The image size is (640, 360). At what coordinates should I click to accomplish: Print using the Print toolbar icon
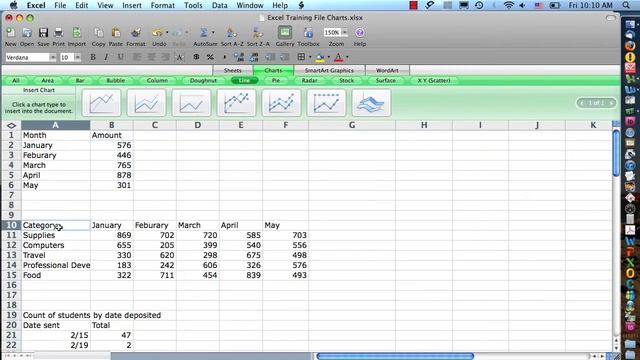pyautogui.click(x=58, y=33)
